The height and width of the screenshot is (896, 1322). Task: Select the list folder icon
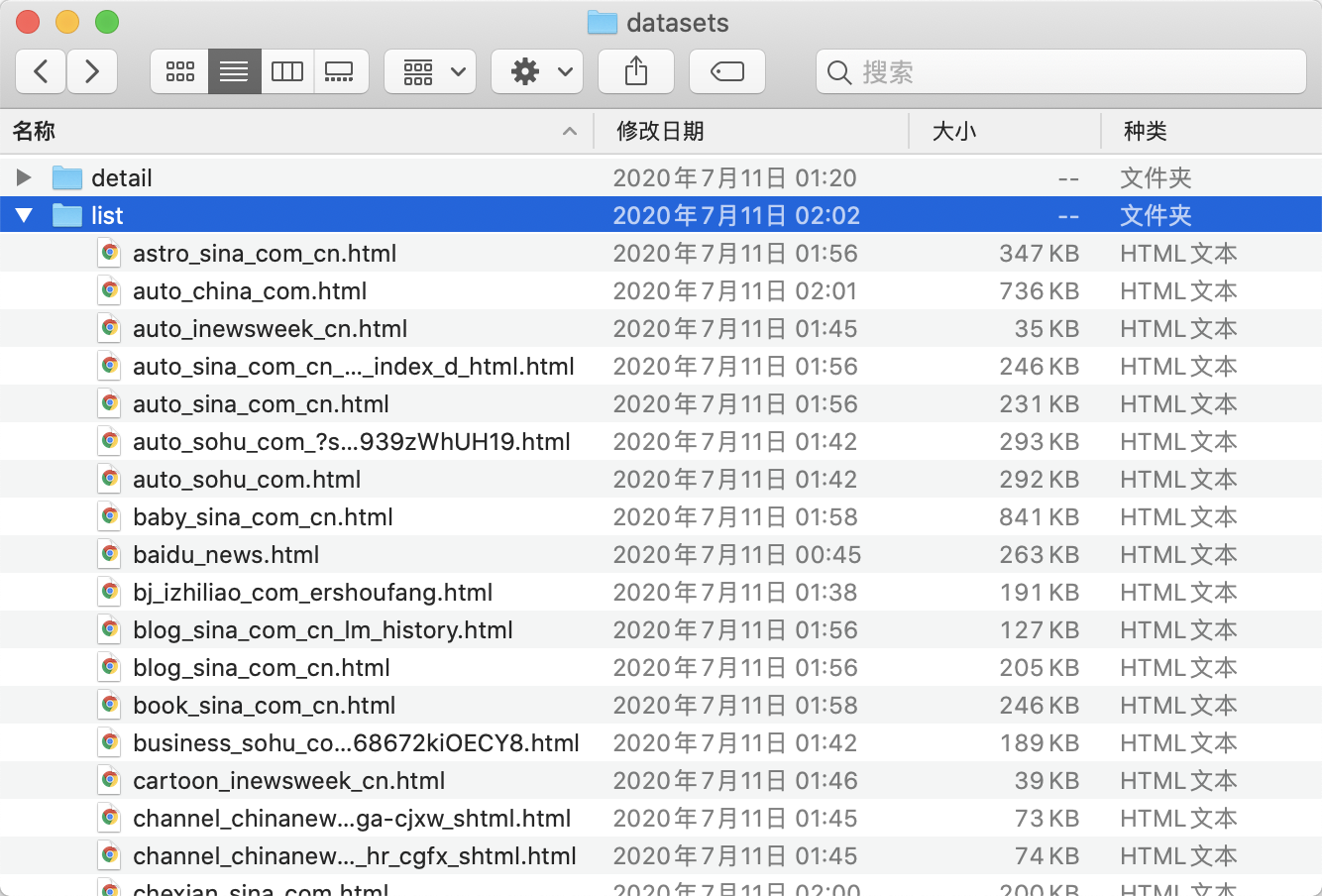pyautogui.click(x=67, y=215)
